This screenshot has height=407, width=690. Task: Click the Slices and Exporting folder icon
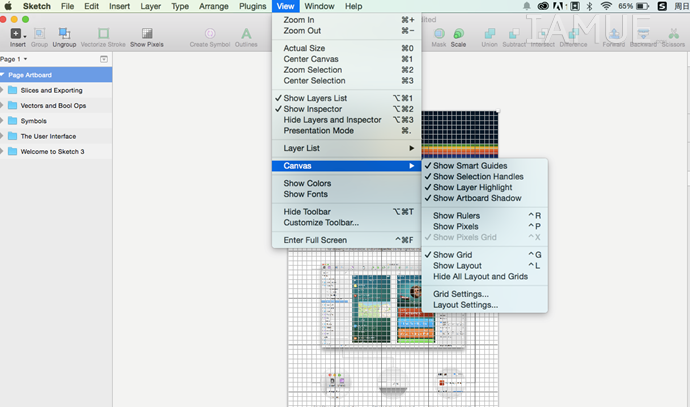coord(13,90)
